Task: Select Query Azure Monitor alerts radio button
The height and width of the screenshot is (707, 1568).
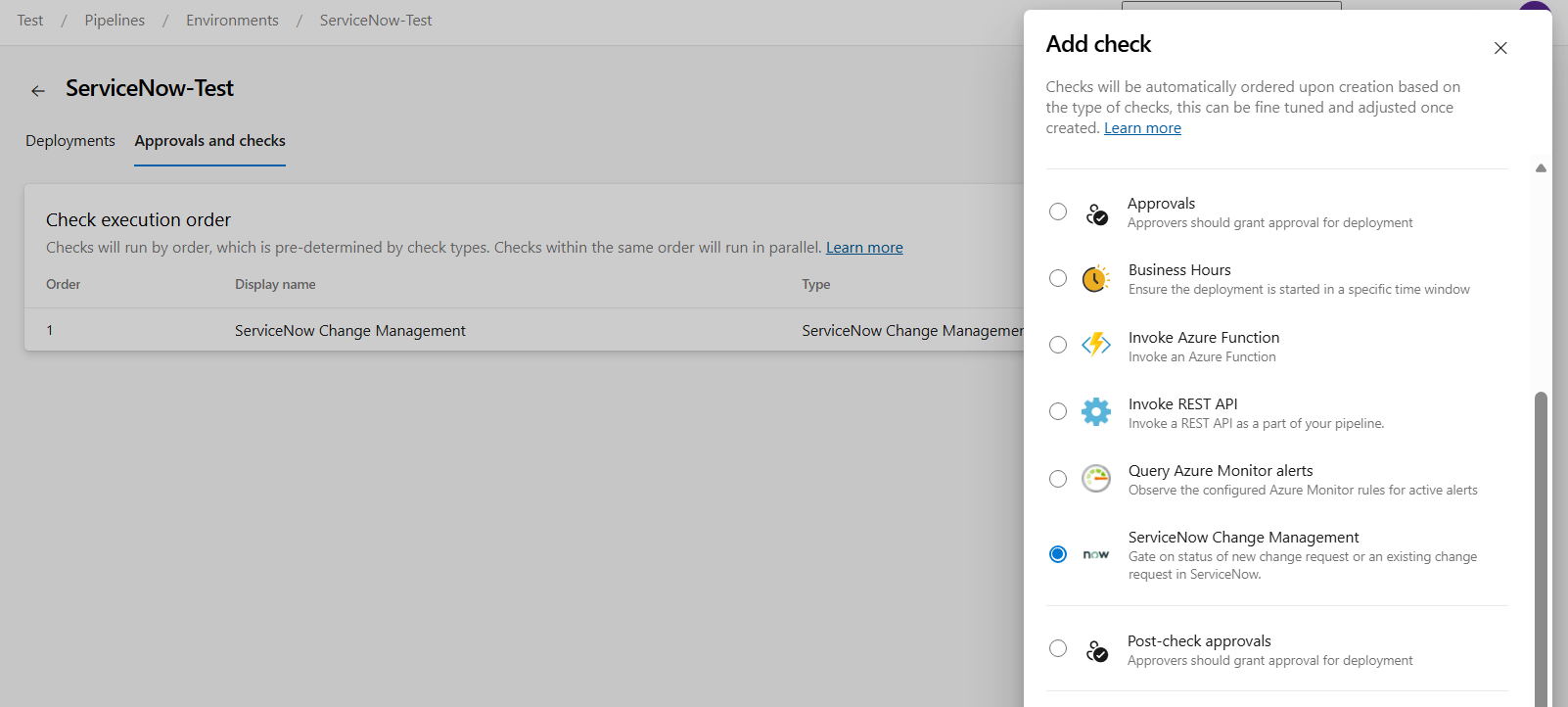Action: point(1058,479)
